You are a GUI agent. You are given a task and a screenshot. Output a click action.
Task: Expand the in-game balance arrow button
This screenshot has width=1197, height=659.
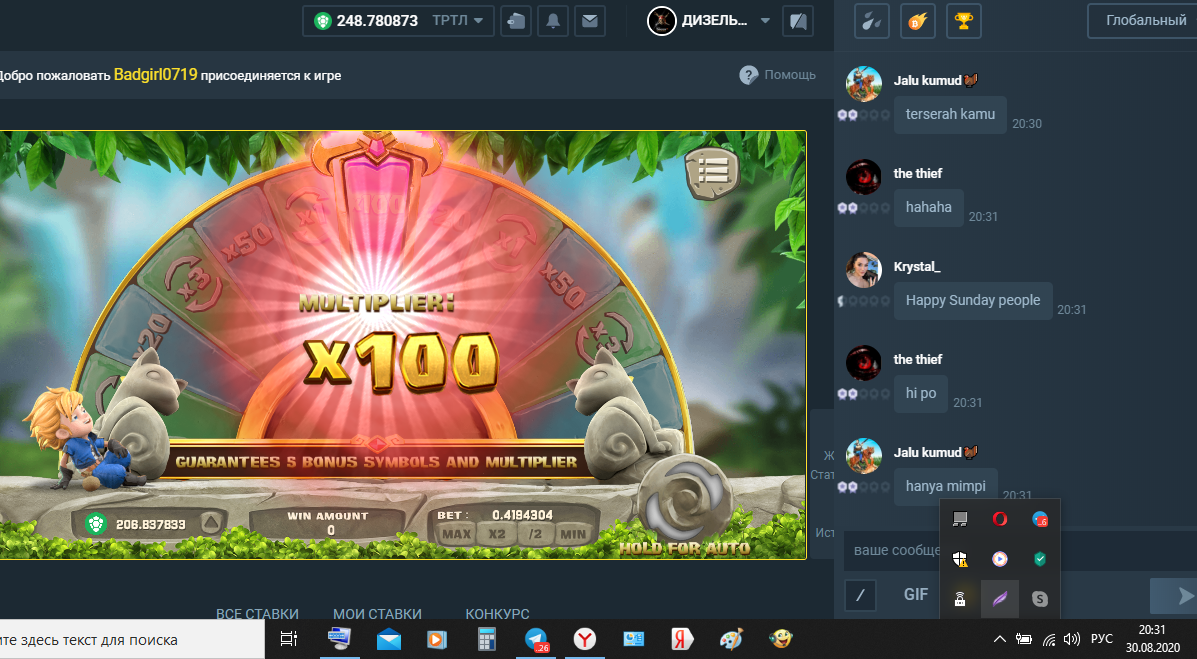[210, 524]
